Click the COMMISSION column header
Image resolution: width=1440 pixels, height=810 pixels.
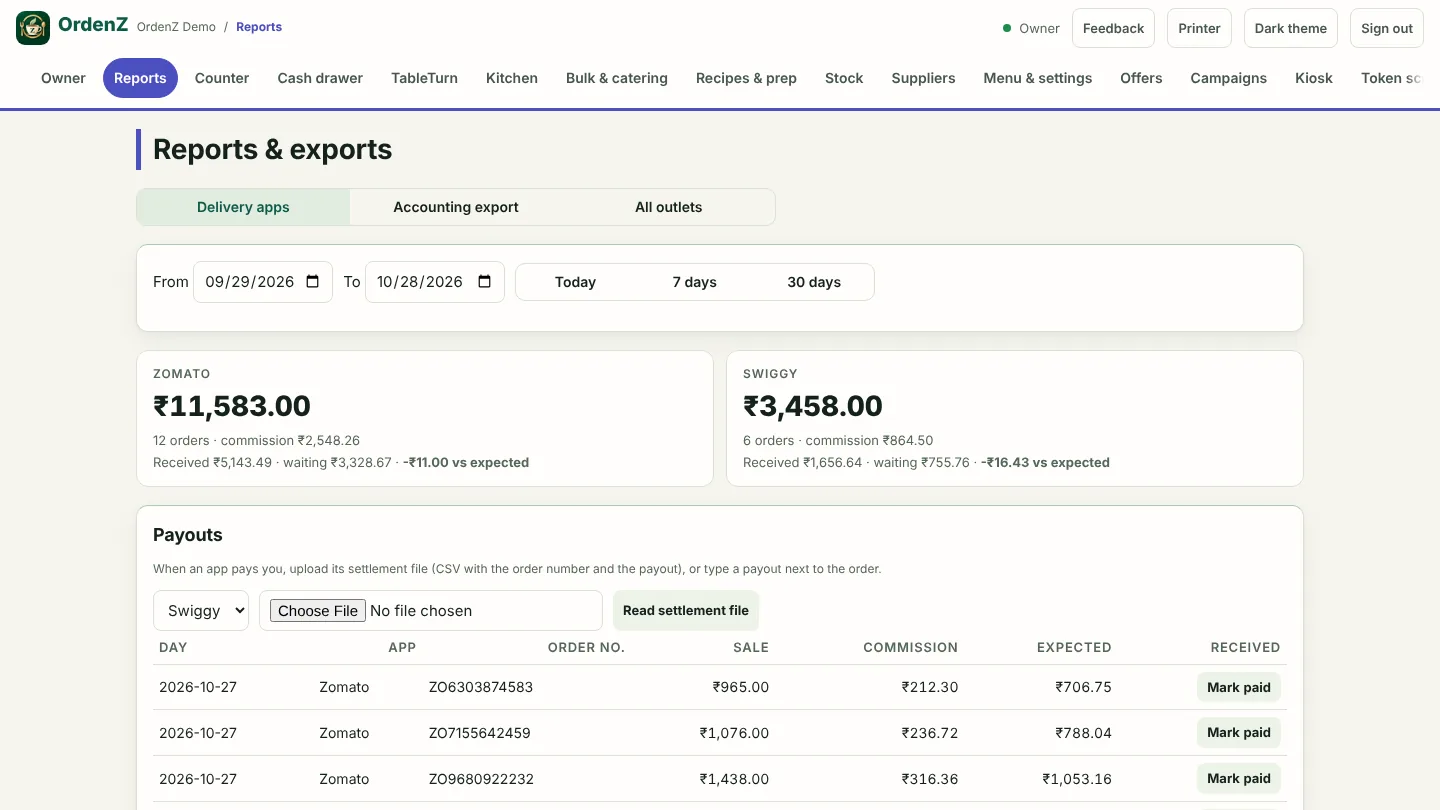[911, 647]
